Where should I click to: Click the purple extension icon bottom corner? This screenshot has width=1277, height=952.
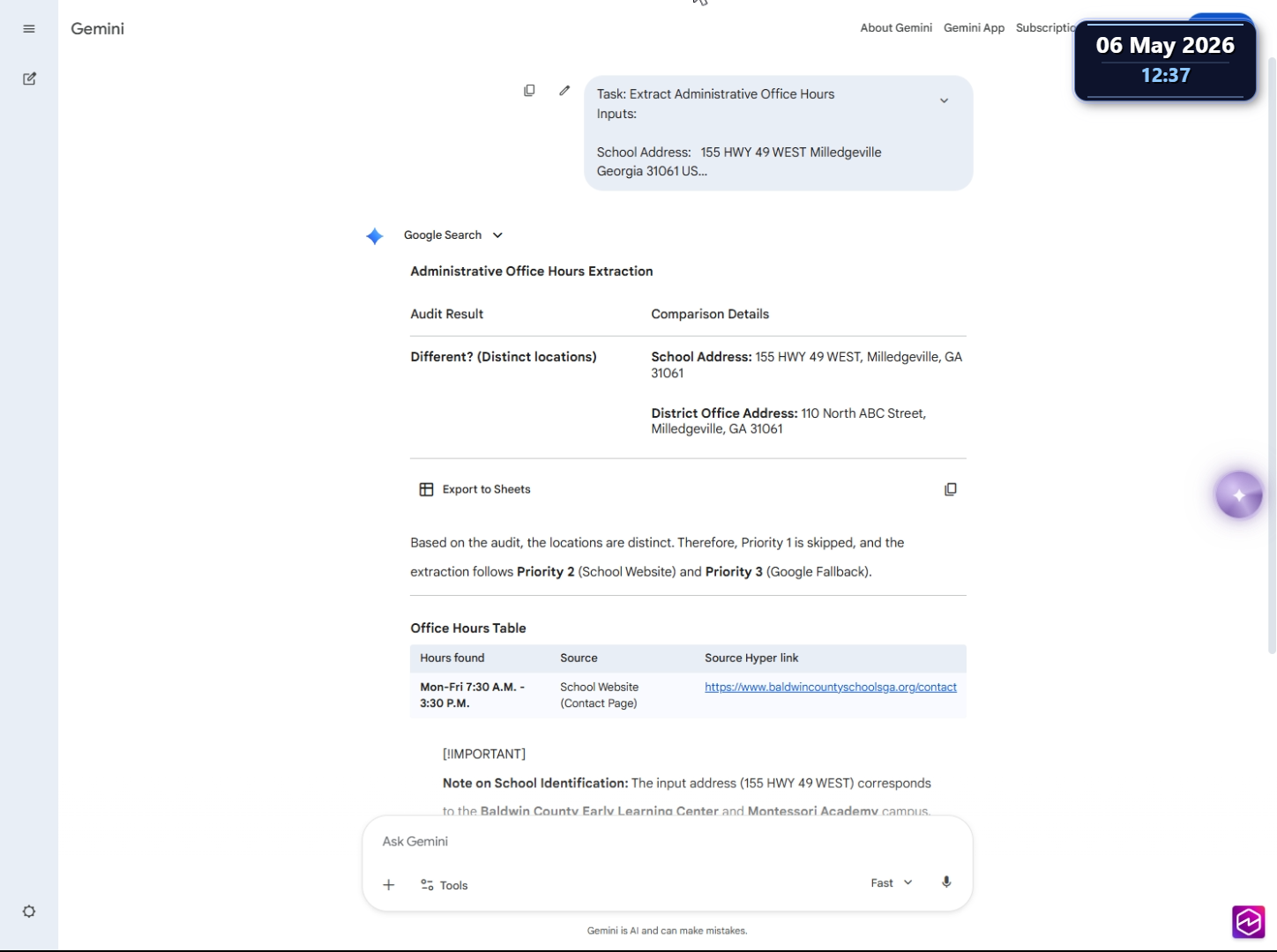1249,922
